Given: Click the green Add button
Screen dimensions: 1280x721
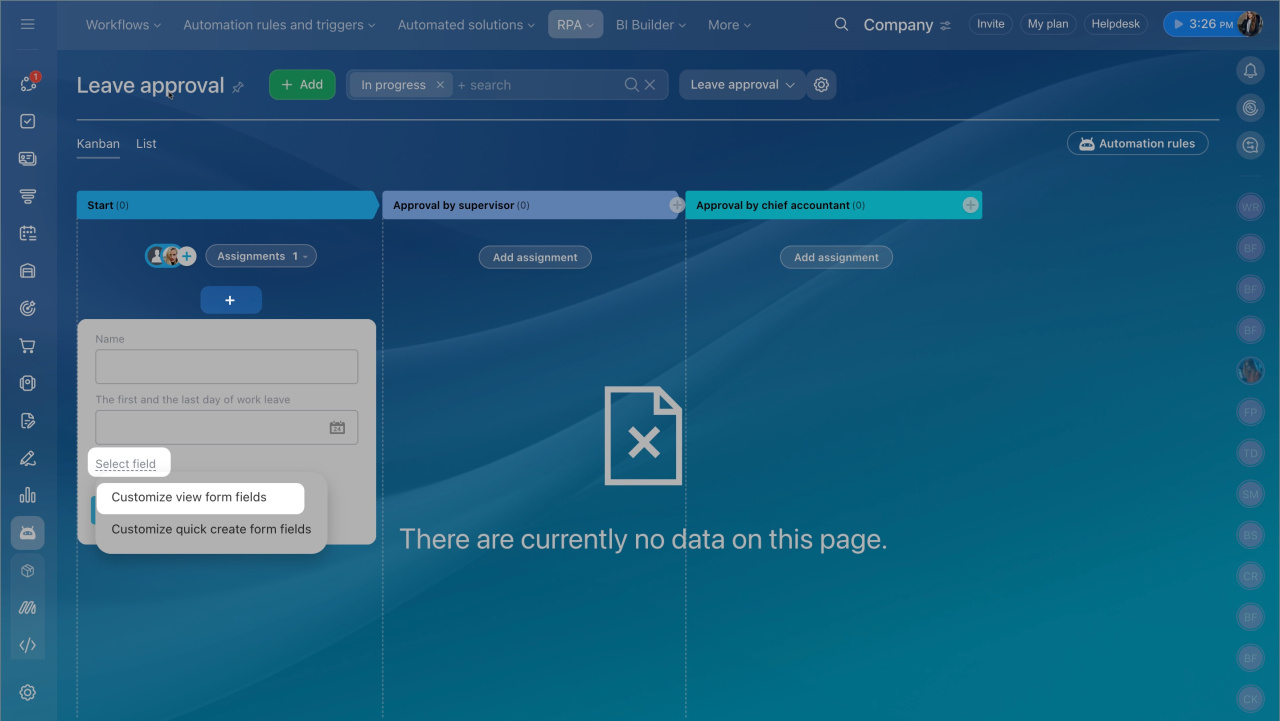Looking at the screenshot, I should click(302, 85).
